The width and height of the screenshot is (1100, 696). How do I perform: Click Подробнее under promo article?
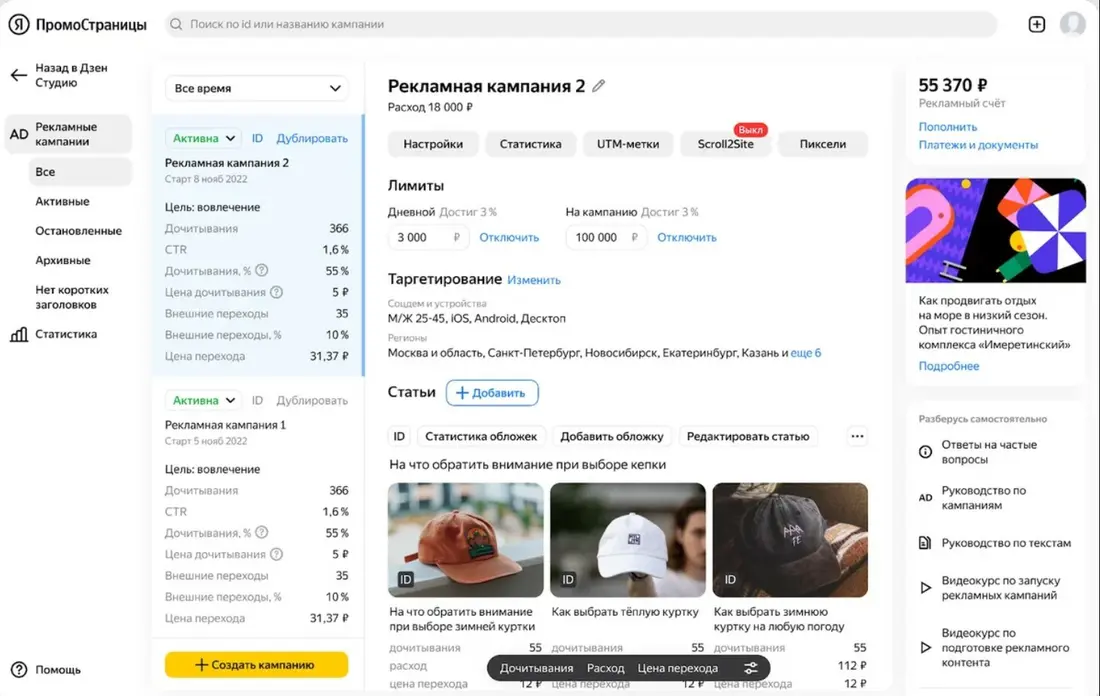tap(948, 366)
